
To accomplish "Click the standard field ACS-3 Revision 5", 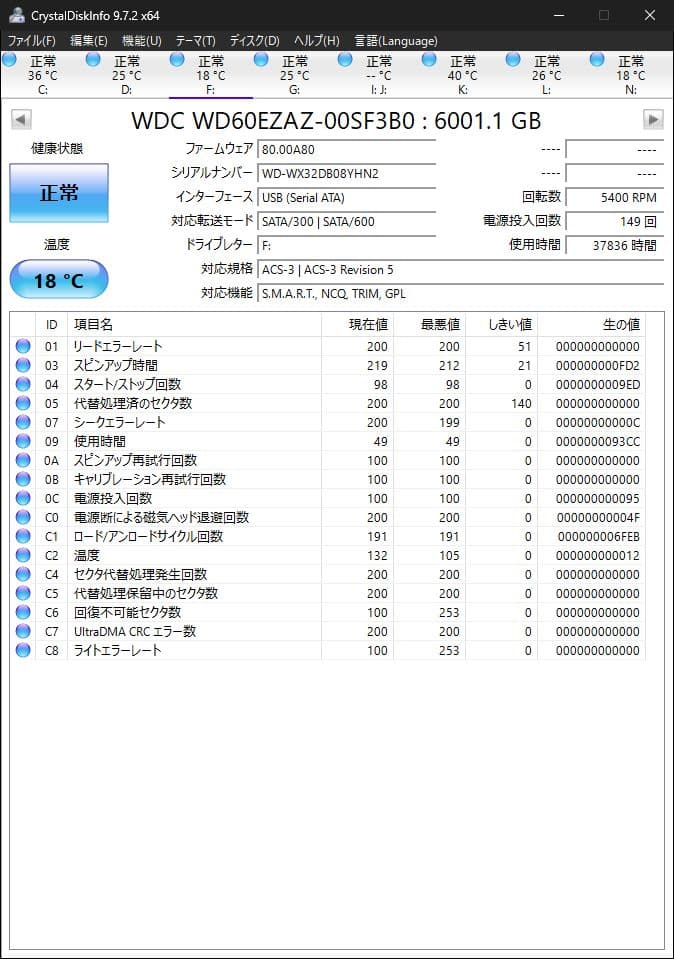I will point(461,270).
